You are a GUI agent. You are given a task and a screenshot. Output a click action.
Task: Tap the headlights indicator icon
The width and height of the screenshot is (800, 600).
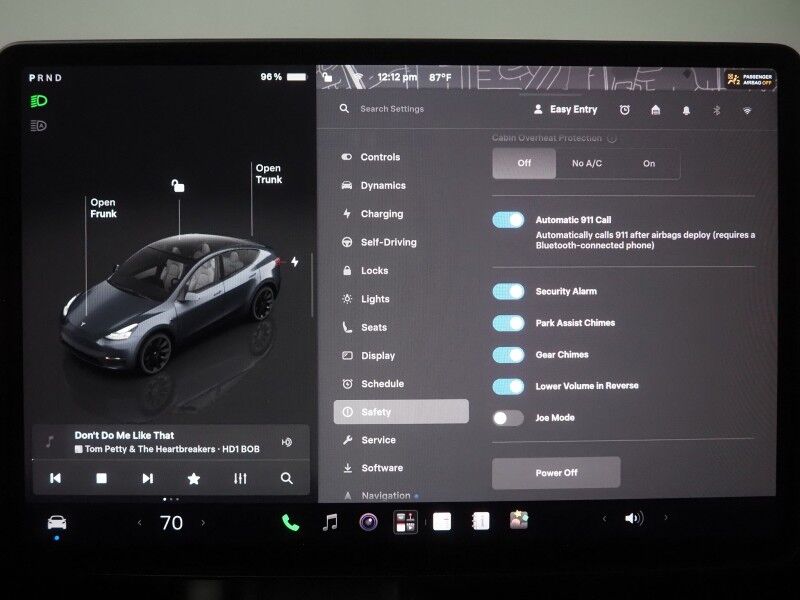pyautogui.click(x=39, y=101)
